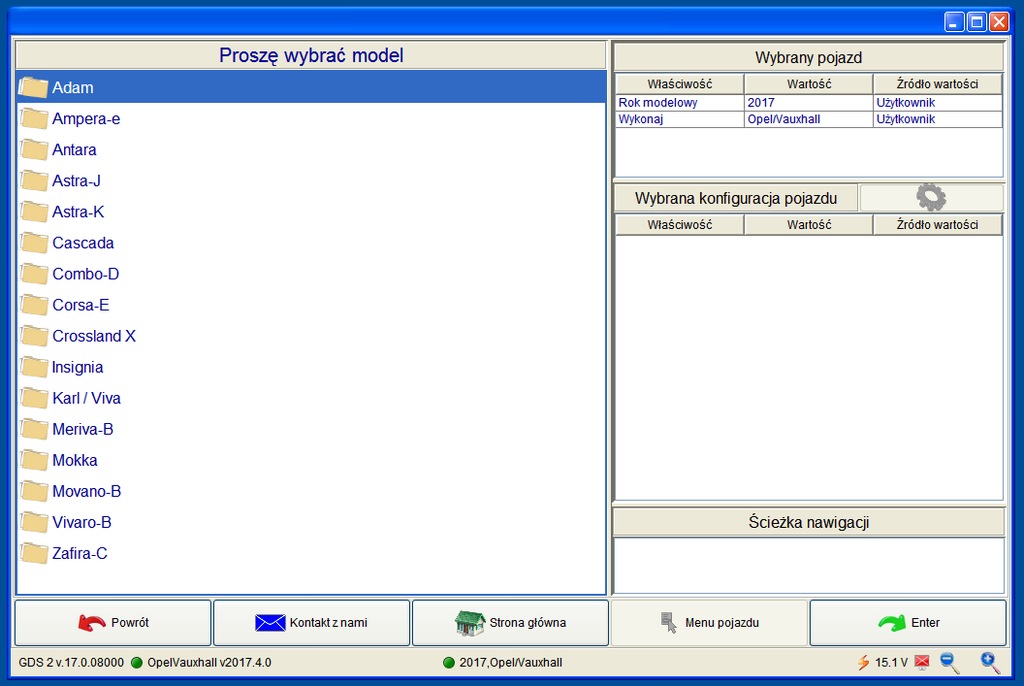
Task: Click the Crossland X folder icon
Action: tap(34, 336)
